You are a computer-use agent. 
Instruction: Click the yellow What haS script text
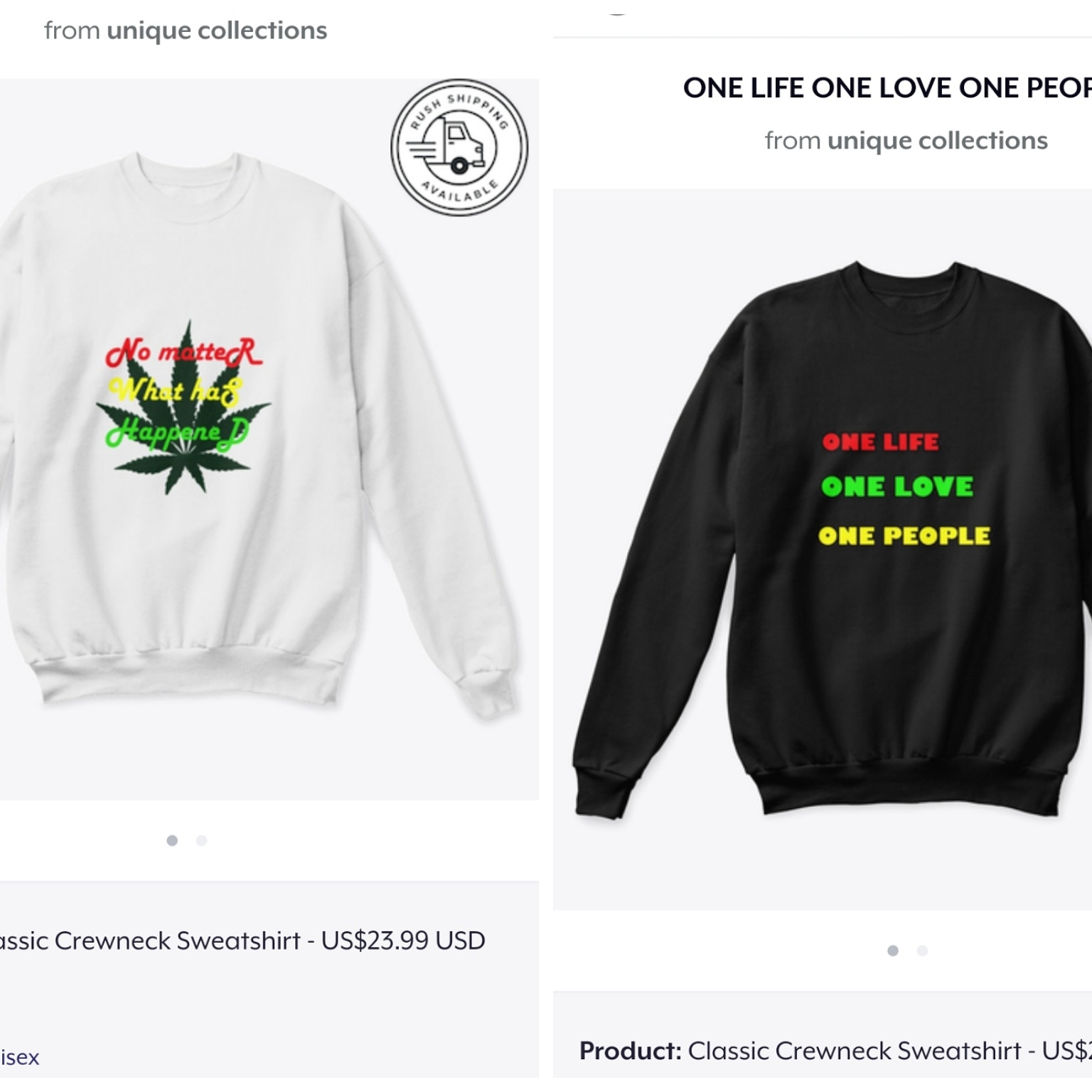174,390
